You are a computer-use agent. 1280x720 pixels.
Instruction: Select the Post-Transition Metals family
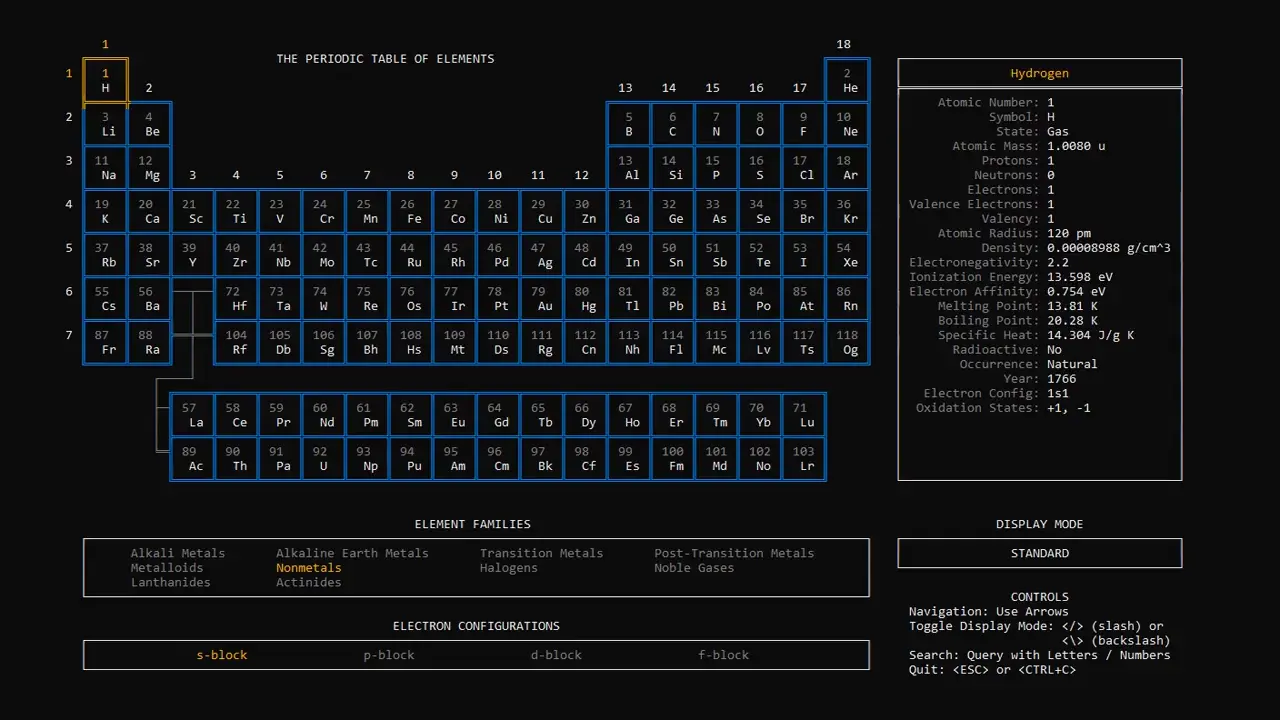coord(733,552)
